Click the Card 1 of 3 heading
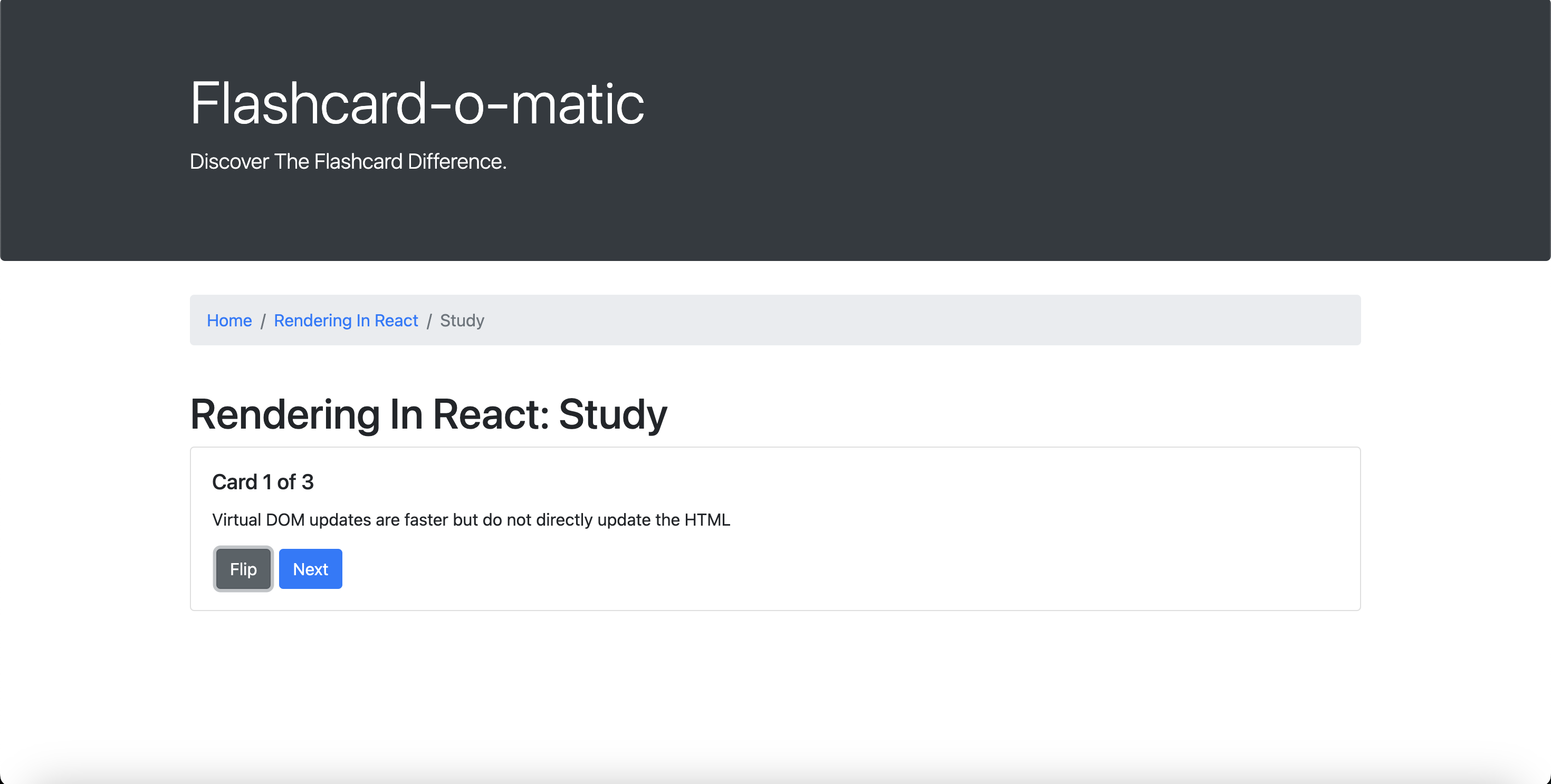 tap(263, 481)
